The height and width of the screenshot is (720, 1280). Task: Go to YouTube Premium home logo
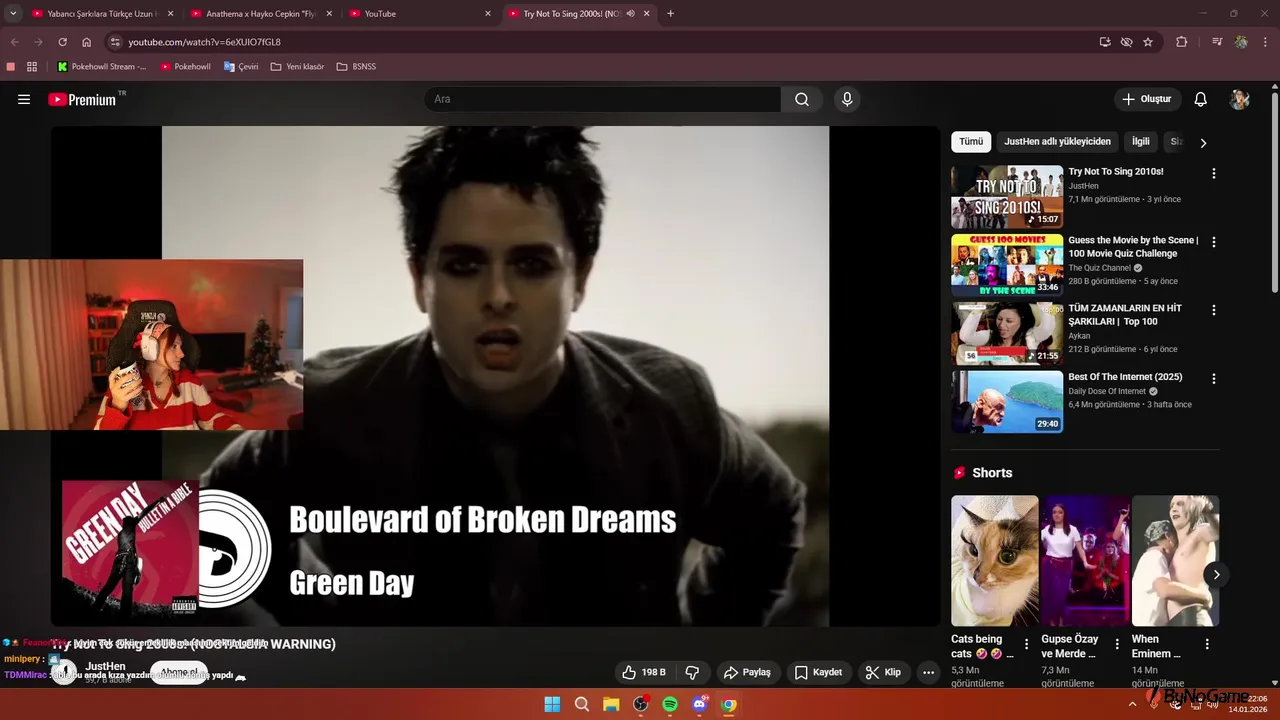83,99
